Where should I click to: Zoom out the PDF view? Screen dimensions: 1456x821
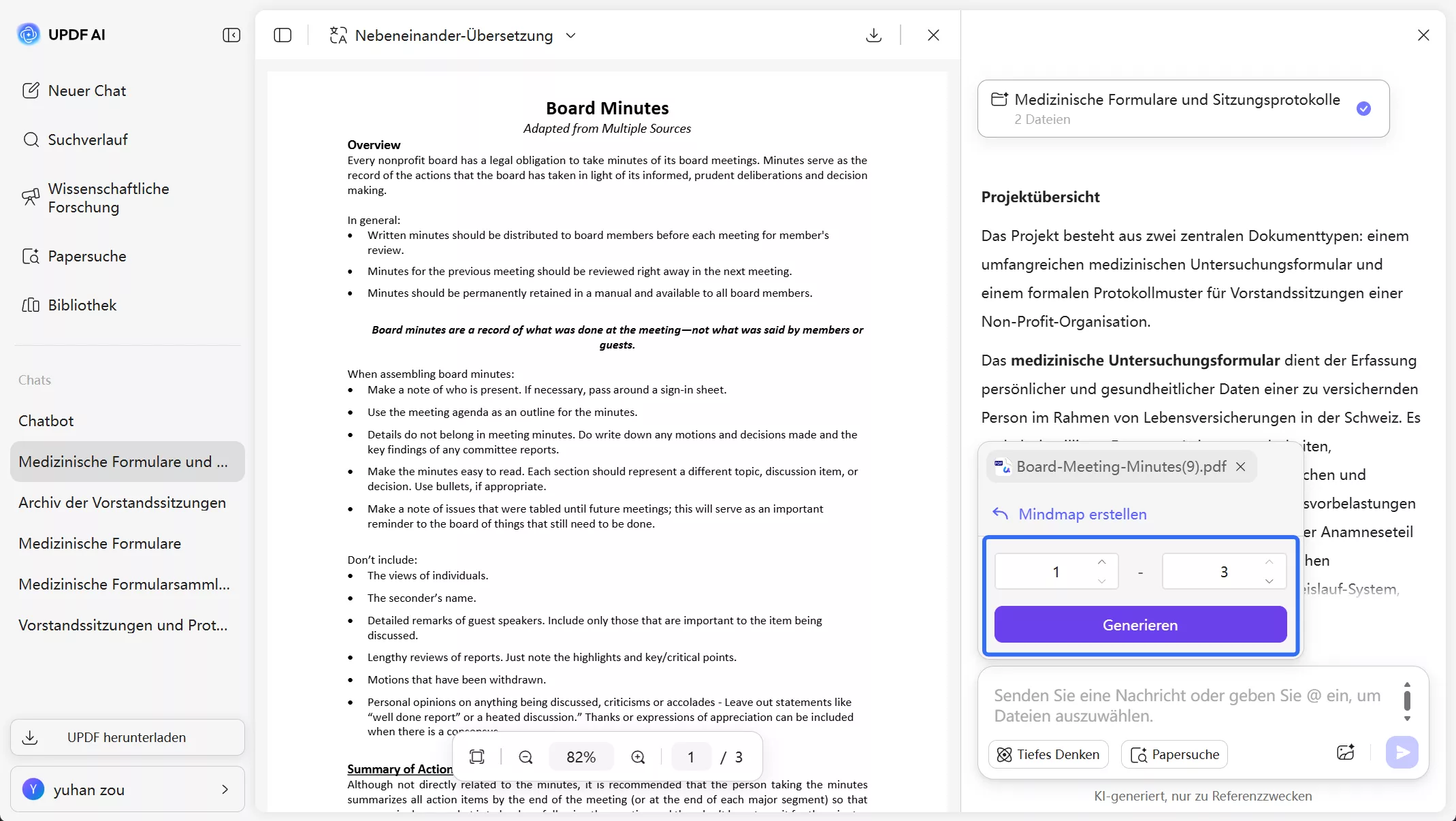[x=525, y=757]
